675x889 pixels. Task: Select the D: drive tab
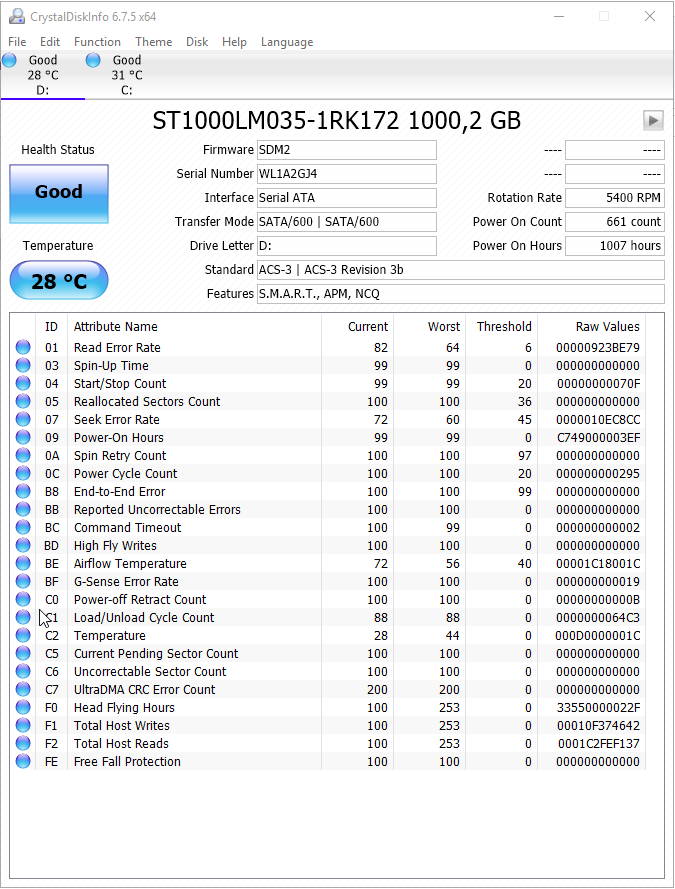pyautogui.click(x=42, y=75)
